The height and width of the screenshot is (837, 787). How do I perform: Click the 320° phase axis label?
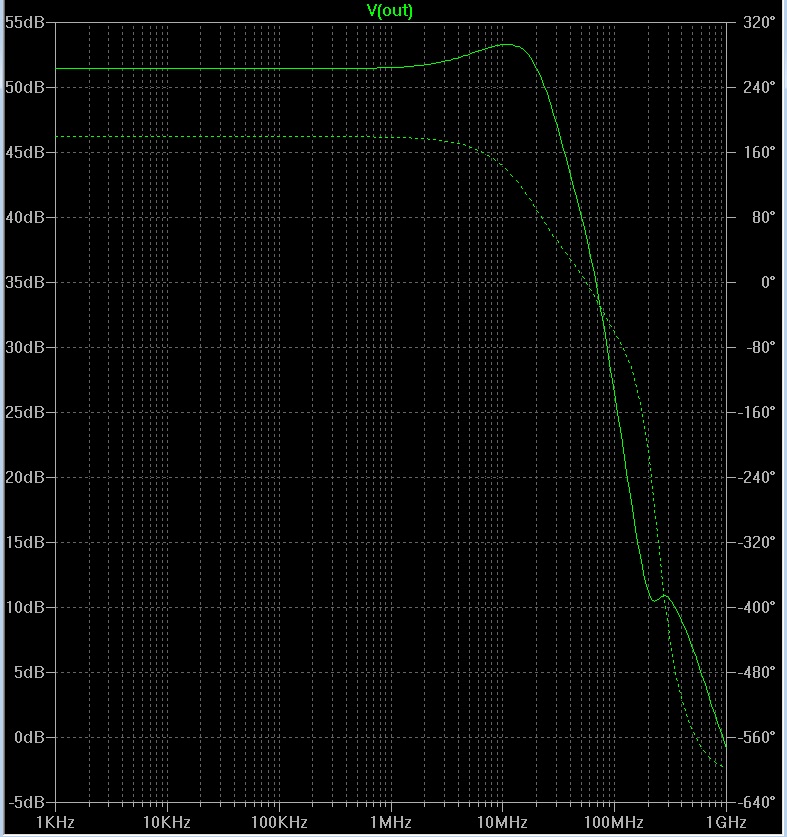click(759, 22)
